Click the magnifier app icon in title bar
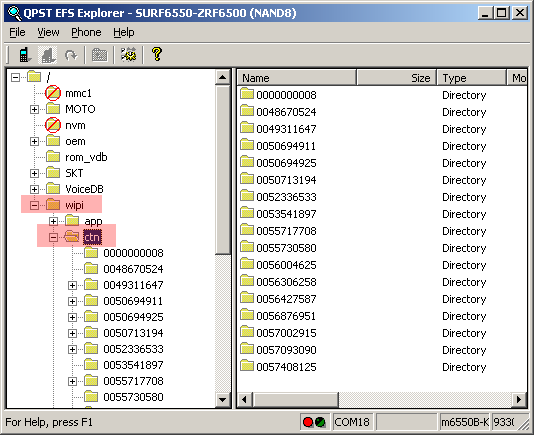 coord(14,13)
